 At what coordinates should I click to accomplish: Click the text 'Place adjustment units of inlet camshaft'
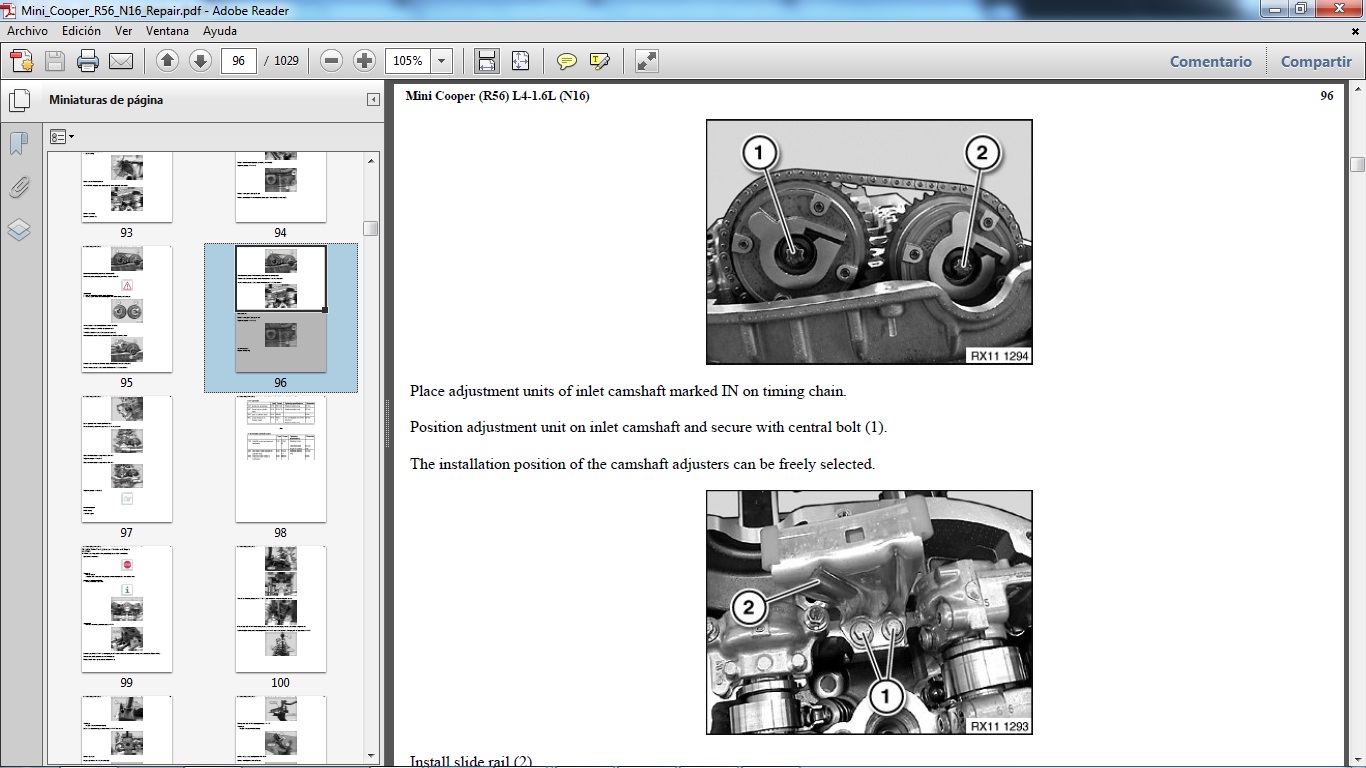(x=541, y=391)
